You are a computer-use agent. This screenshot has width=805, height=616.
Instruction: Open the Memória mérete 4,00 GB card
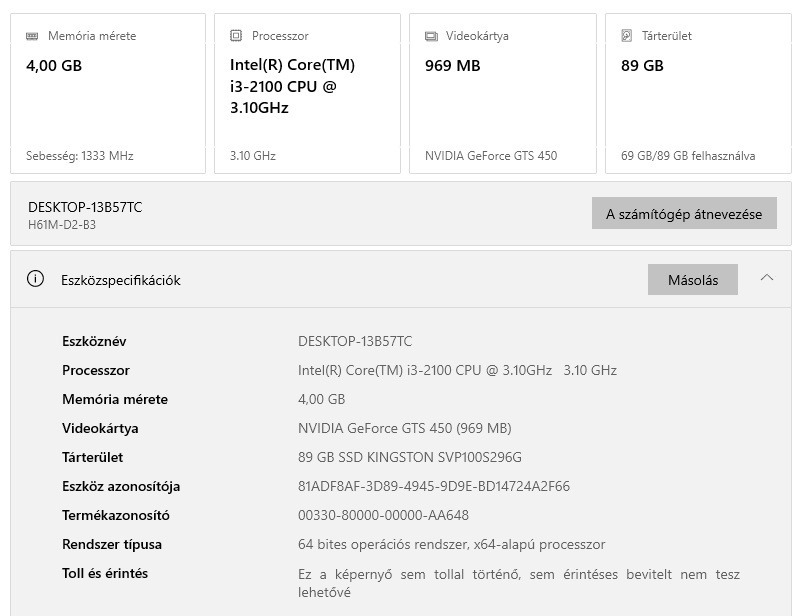(108, 93)
